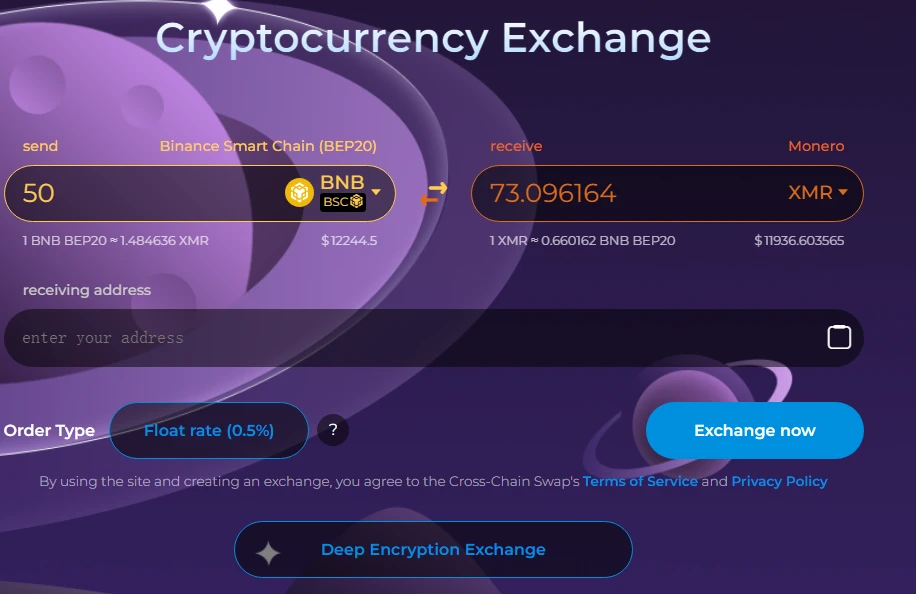Click the star icon in Deep Encryption Exchange
This screenshot has width=916, height=594.
point(268,553)
